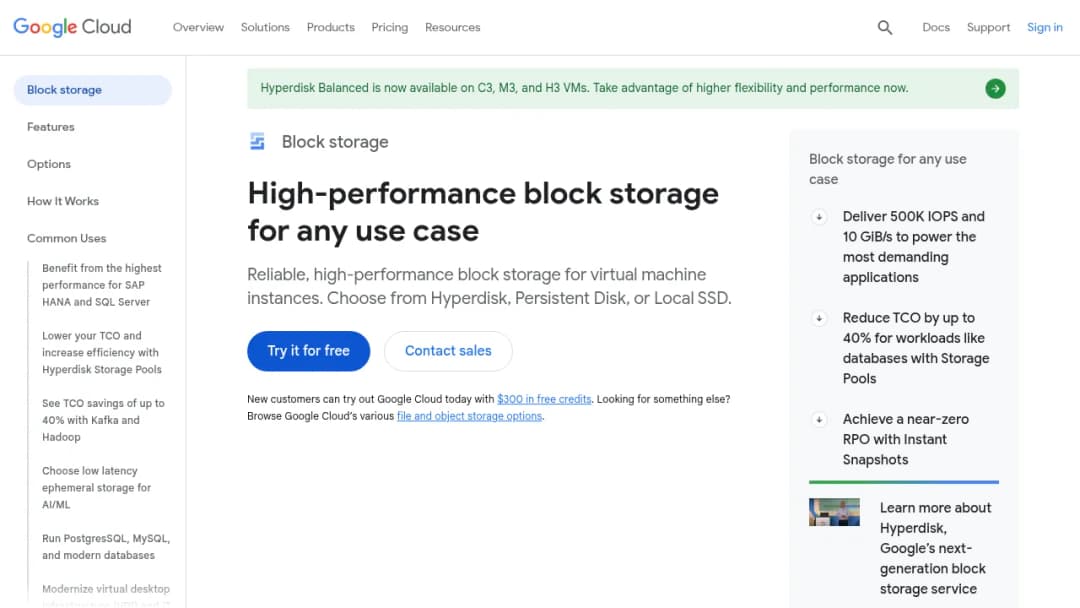Open the Hyperdisk Storage Pools sidebar link
This screenshot has height=608, width=1080.
click(102, 353)
